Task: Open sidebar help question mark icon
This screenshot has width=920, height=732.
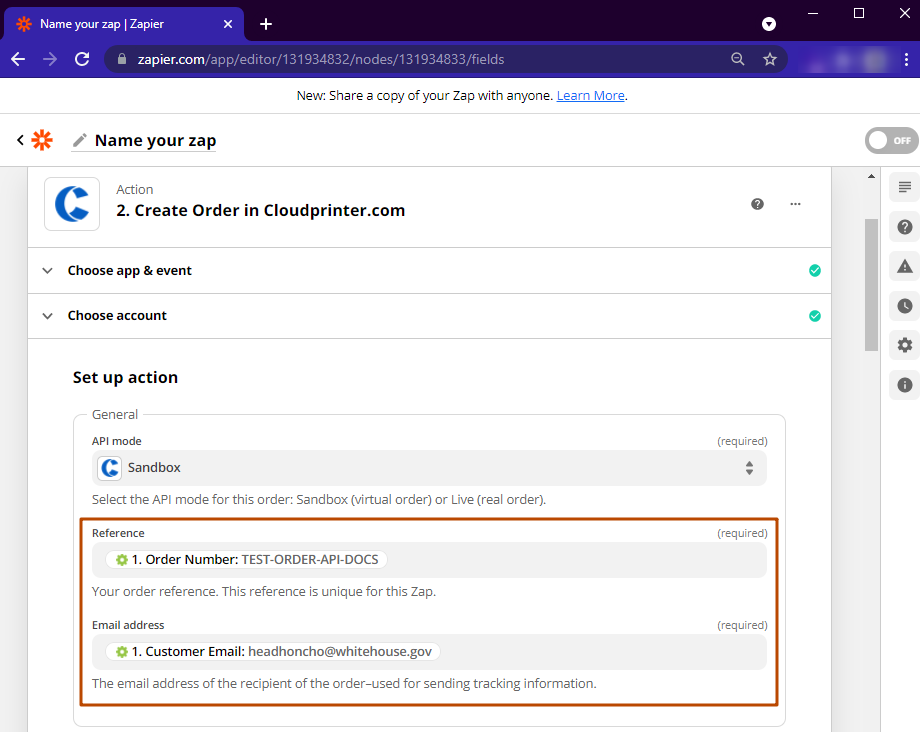Action: [x=905, y=227]
